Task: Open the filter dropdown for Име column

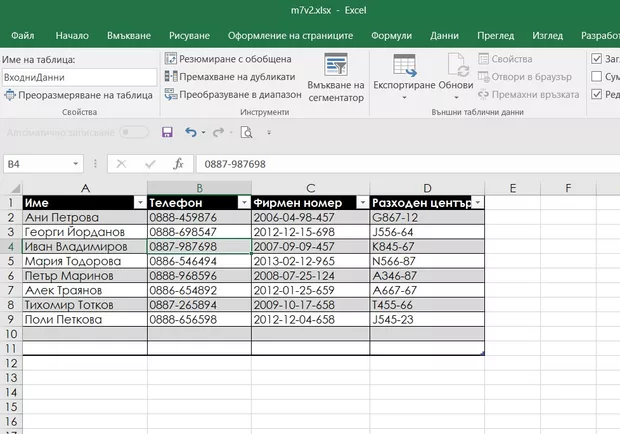Action: point(138,203)
